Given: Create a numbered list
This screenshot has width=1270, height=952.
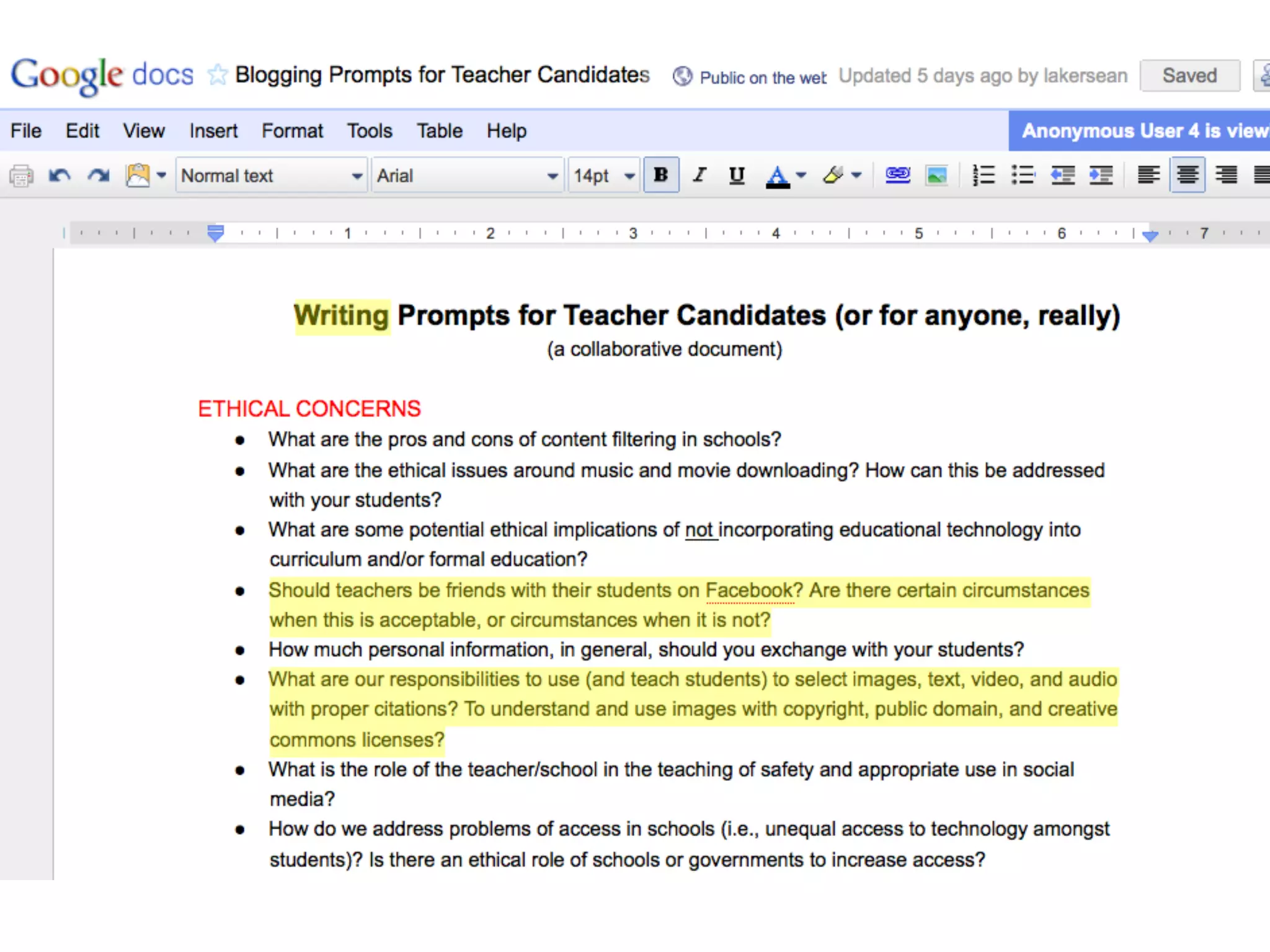Looking at the screenshot, I should (x=984, y=175).
